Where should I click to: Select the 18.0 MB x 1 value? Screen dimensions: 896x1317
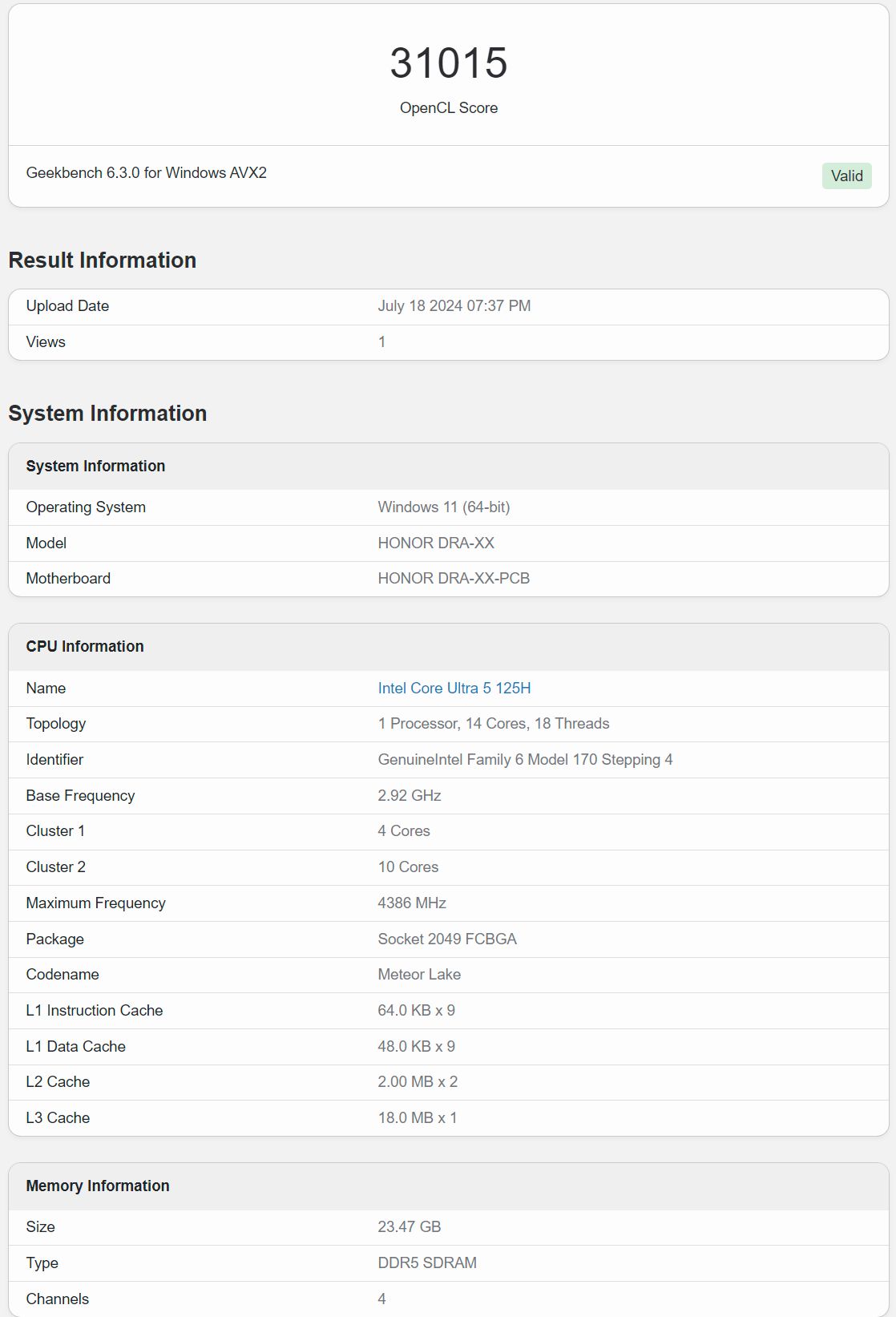click(417, 1117)
